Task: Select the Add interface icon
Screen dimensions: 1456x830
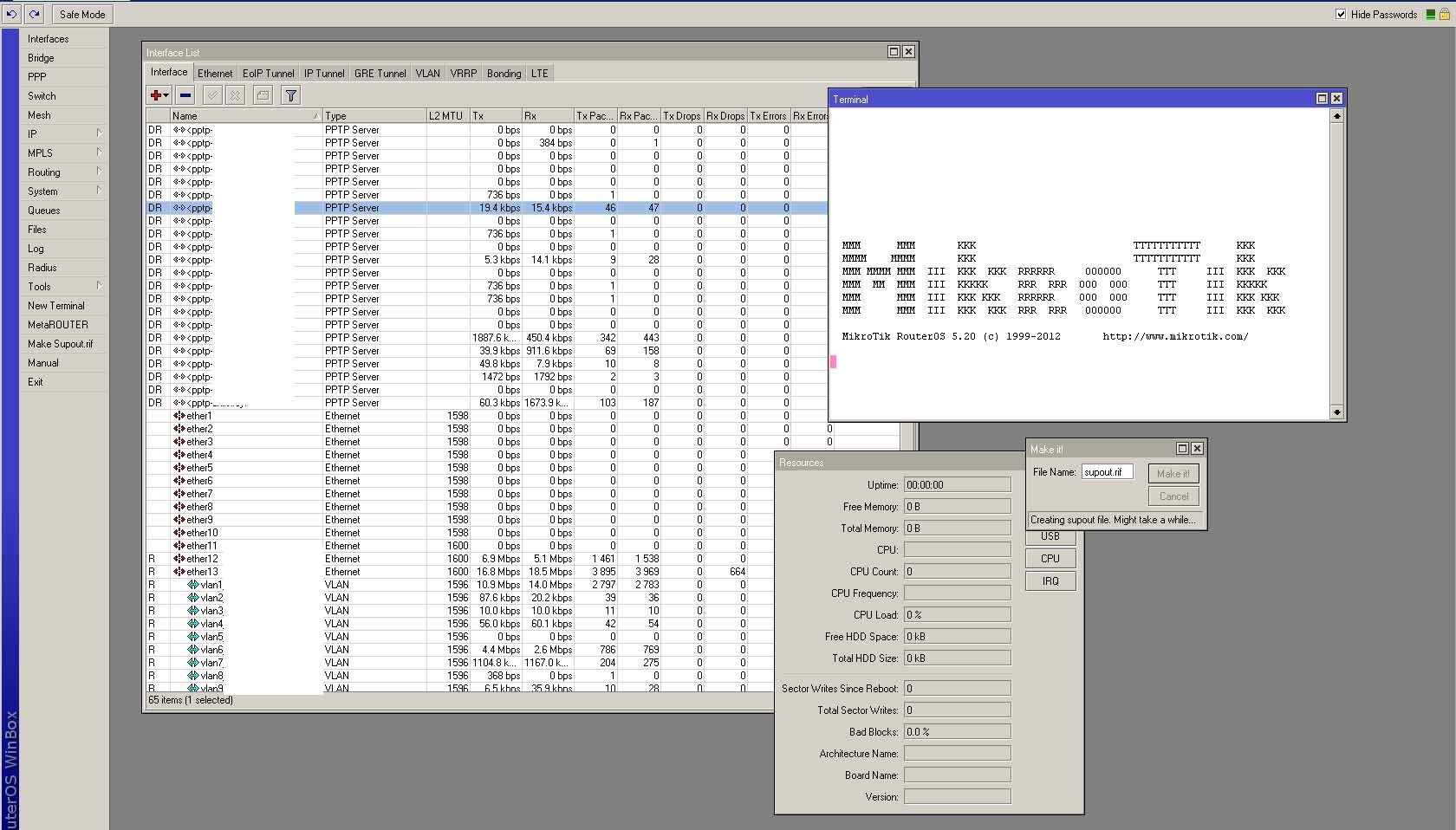Action: 153,95
